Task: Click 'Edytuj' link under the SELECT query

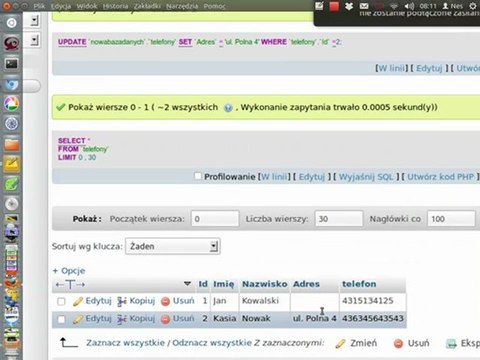Action: pos(312,177)
